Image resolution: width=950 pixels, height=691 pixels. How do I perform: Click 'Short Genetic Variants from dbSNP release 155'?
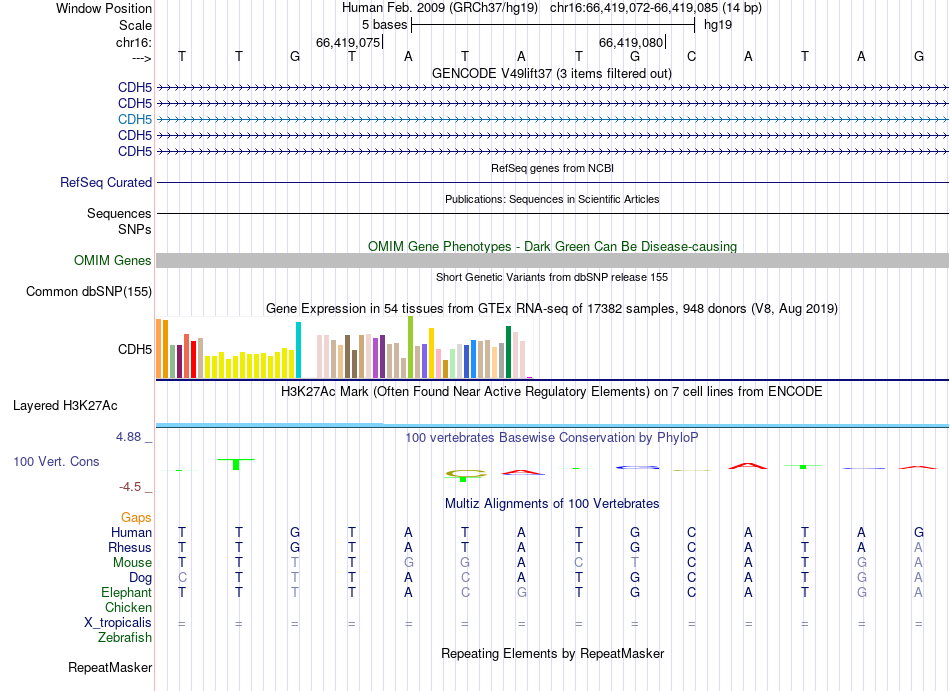click(x=552, y=277)
